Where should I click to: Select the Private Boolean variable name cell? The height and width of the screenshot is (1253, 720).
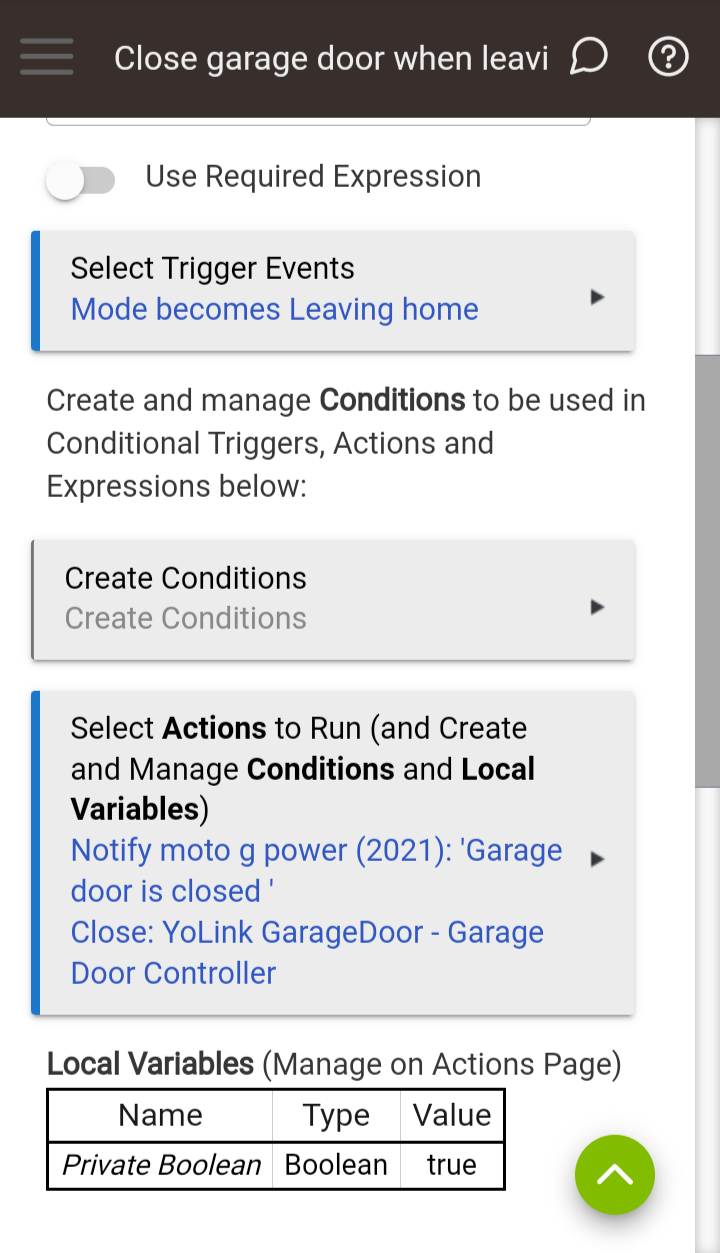click(x=161, y=1165)
